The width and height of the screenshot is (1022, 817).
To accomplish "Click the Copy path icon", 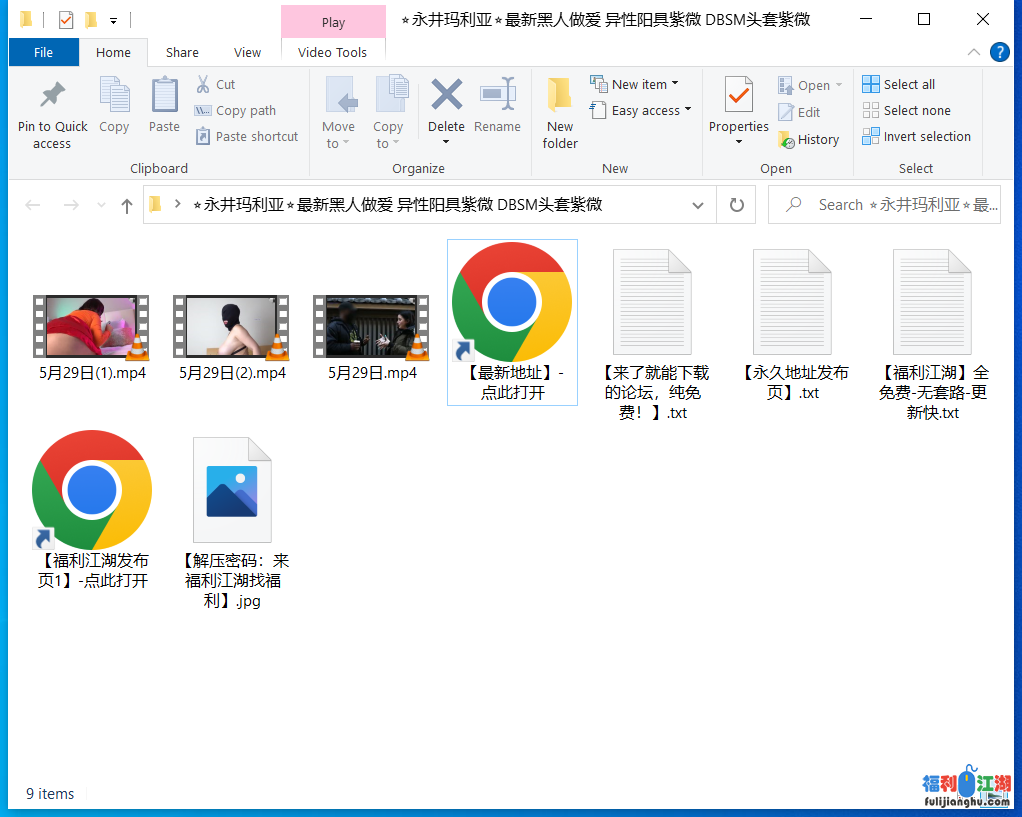I will pyautogui.click(x=203, y=111).
